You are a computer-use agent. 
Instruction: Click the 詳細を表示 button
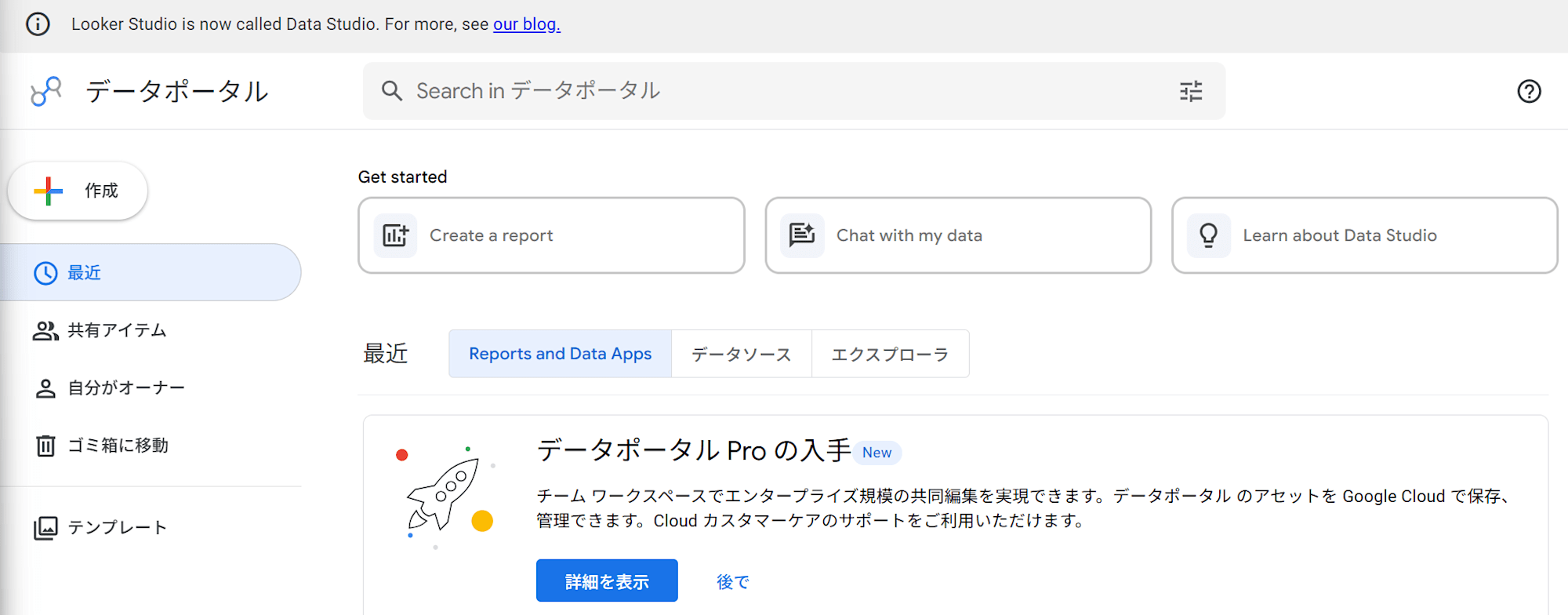click(x=607, y=581)
